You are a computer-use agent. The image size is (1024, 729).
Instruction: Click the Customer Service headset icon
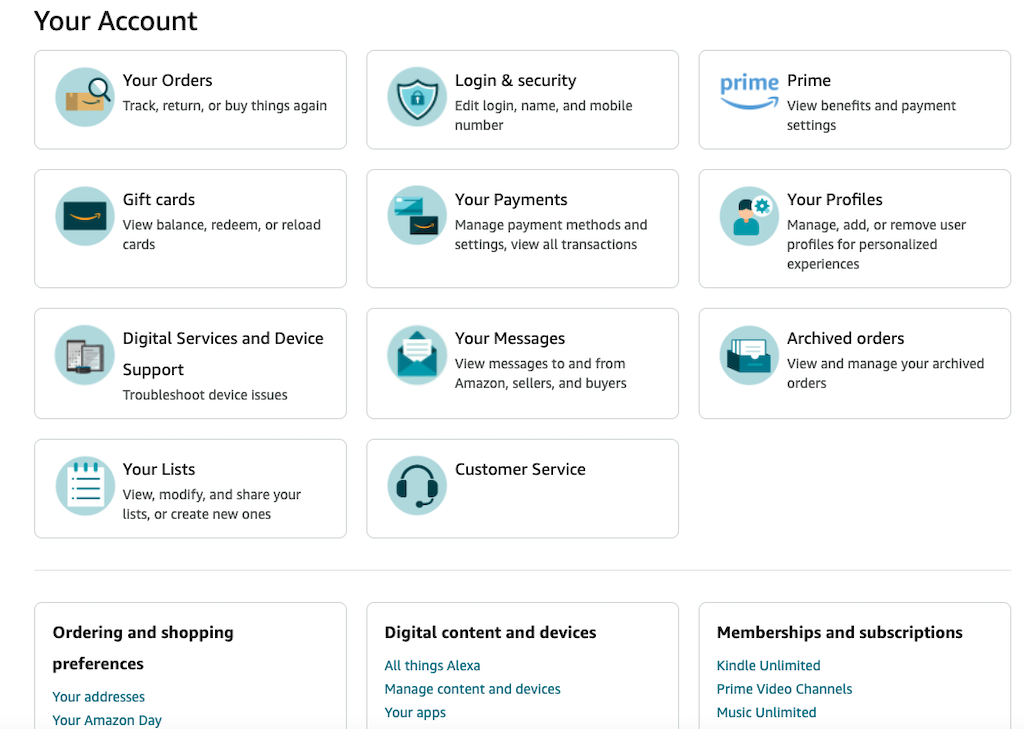point(417,486)
